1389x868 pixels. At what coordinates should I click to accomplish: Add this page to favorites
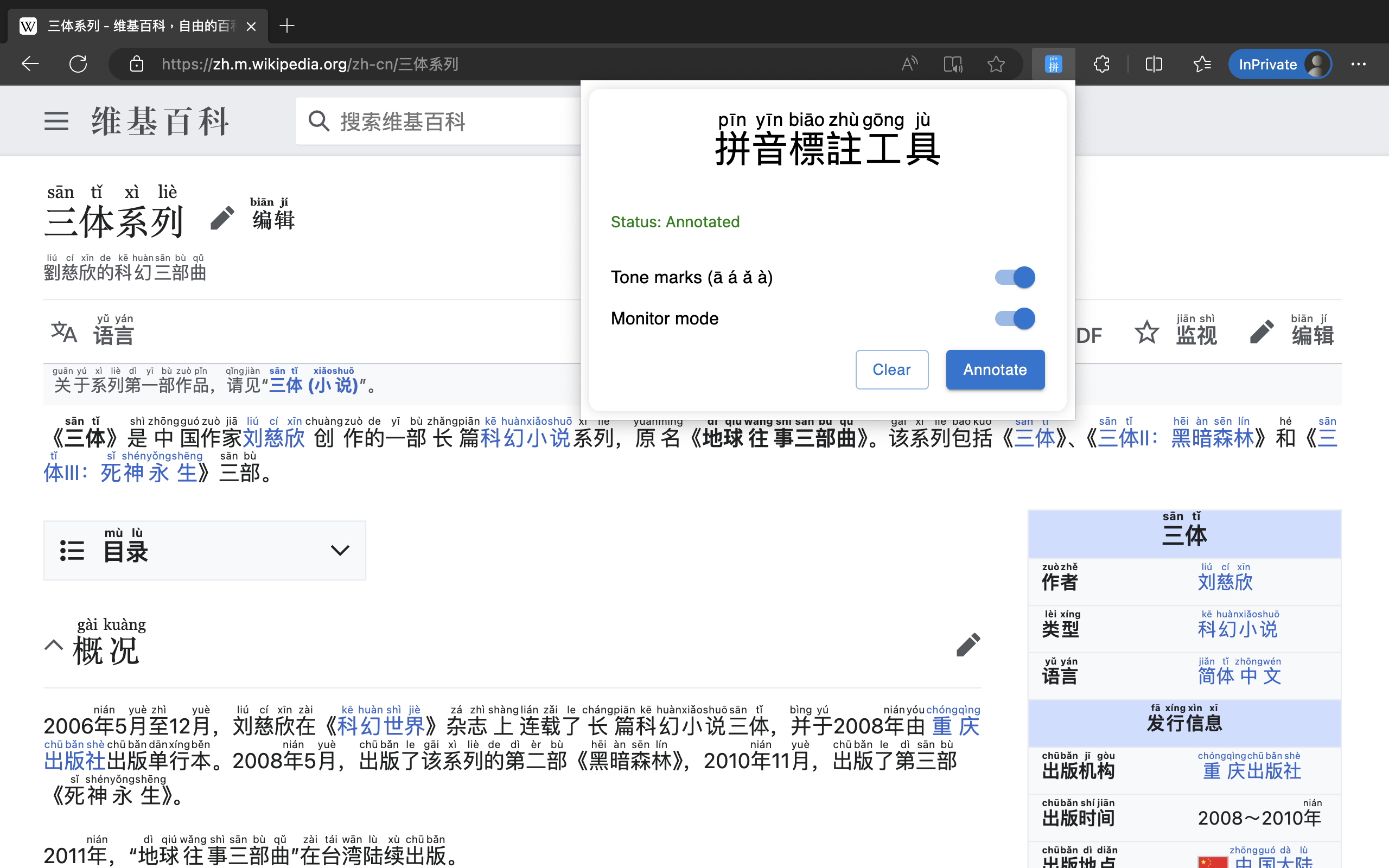996,63
